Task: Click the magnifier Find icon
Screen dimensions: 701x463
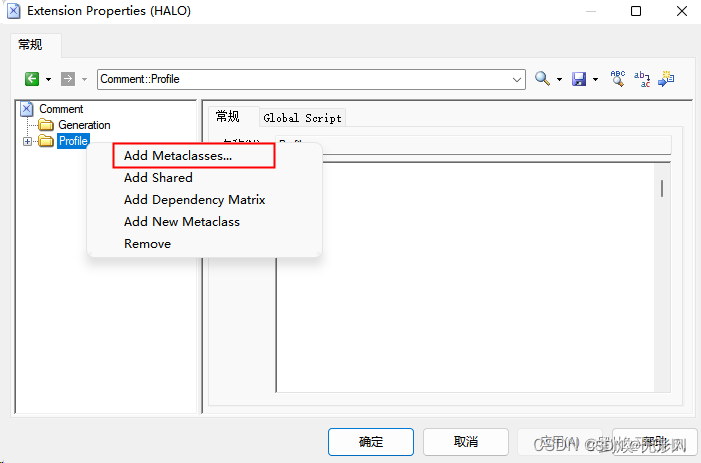Action: [542, 79]
